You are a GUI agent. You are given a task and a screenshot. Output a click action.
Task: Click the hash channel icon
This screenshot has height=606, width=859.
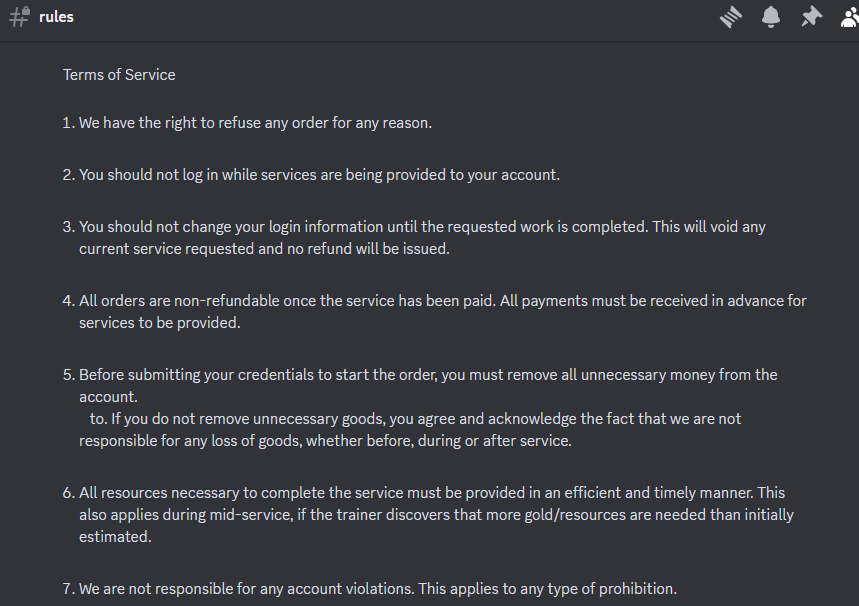18,17
